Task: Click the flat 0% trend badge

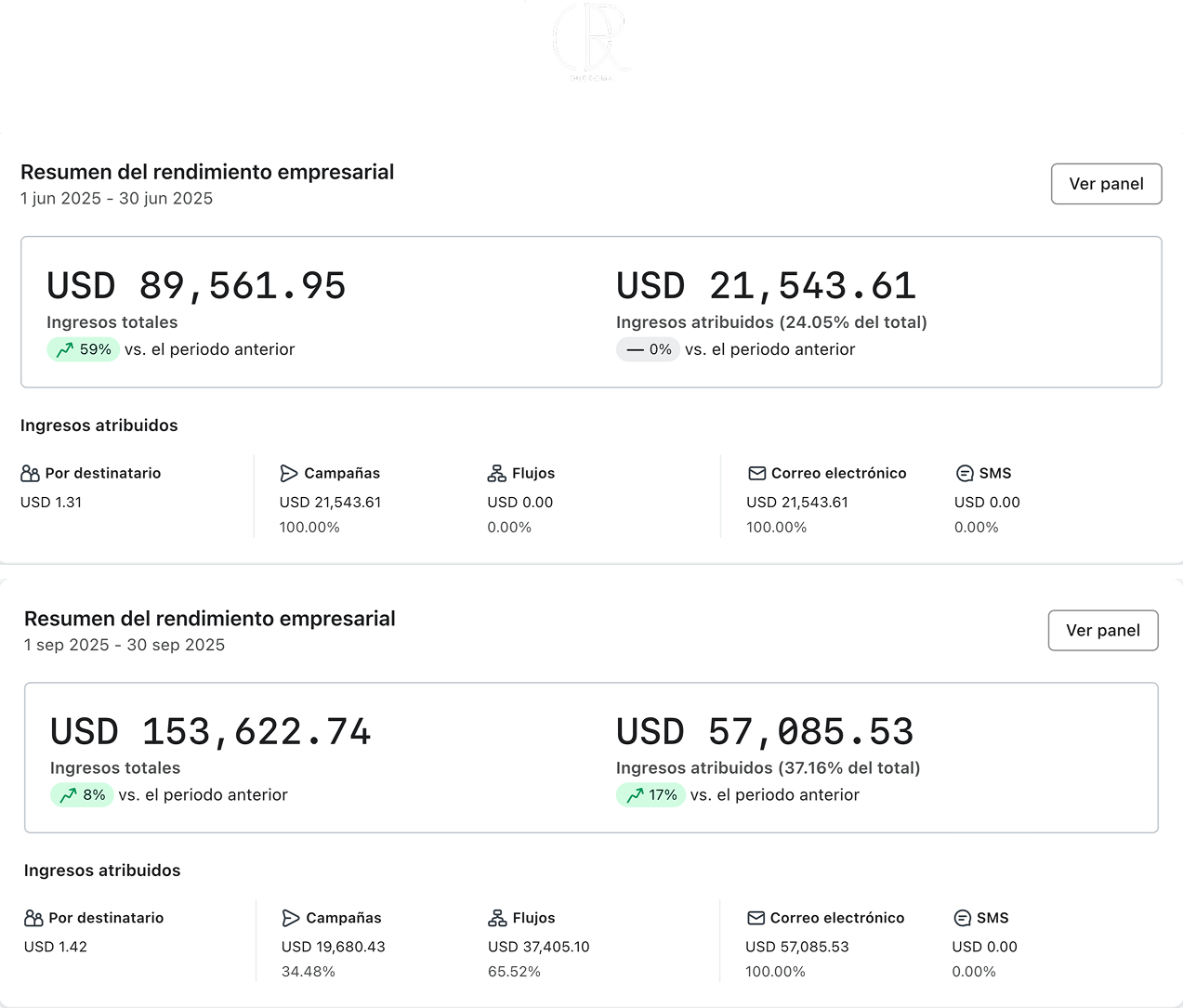Action: click(648, 350)
